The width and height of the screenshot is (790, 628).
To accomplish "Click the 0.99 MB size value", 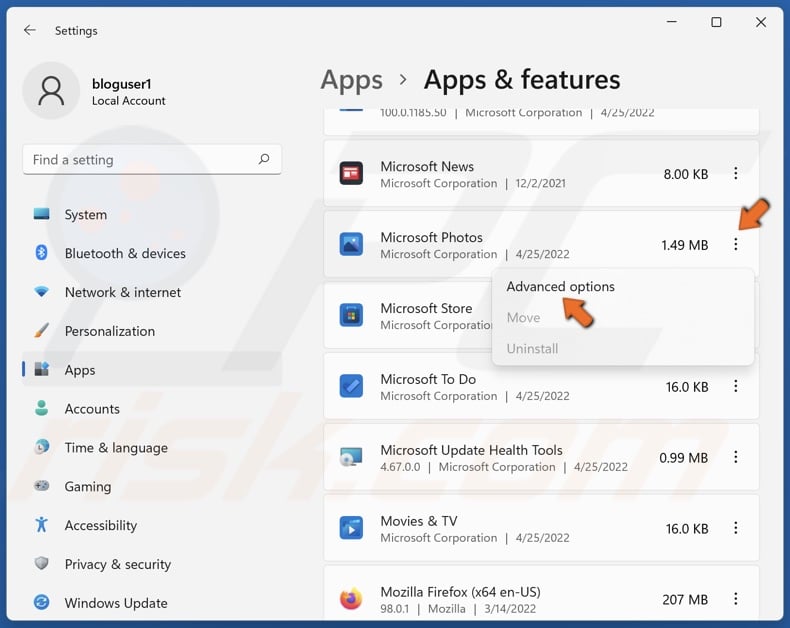I will click(x=684, y=458).
